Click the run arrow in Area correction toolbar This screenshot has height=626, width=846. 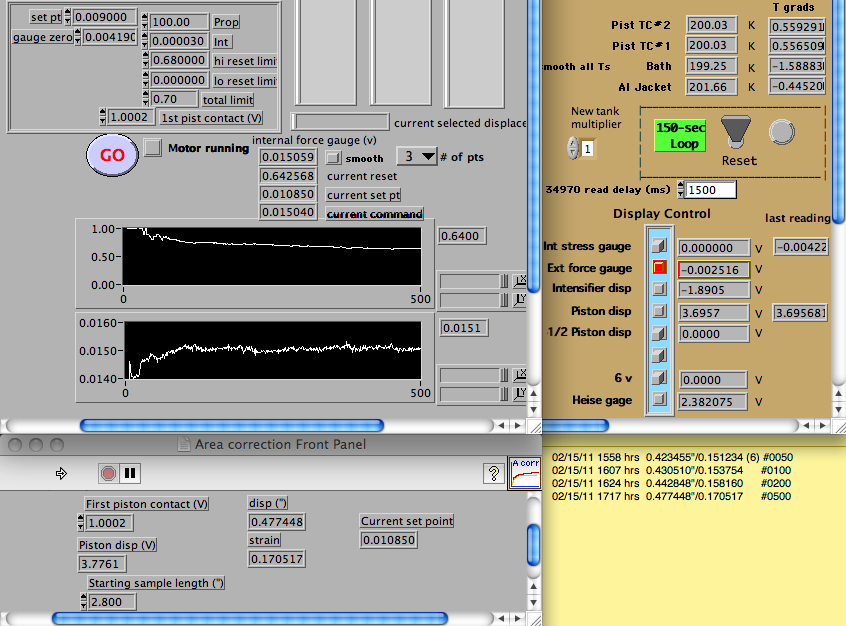click(x=61, y=473)
